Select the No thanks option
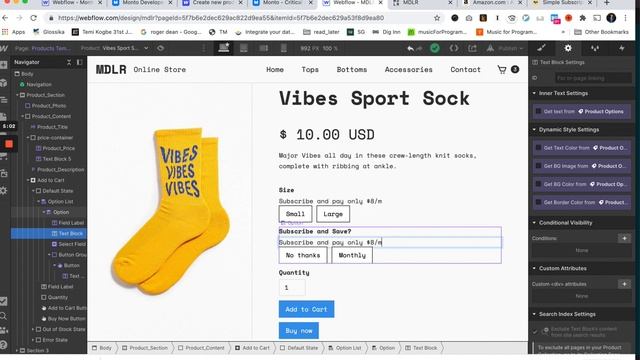The height and width of the screenshot is (360, 640). [303, 255]
